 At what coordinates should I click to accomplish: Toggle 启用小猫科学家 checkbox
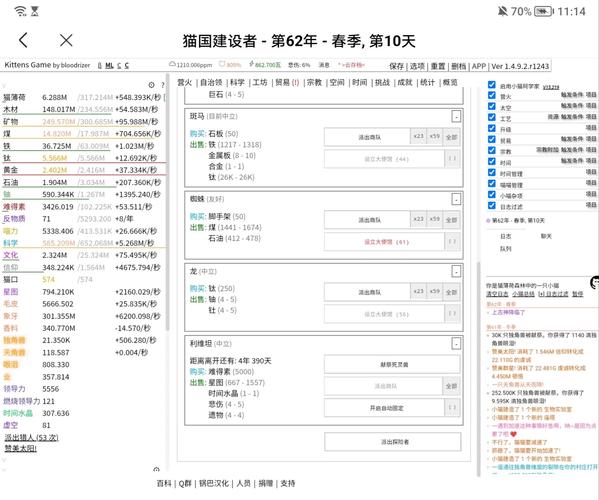[x=492, y=85]
